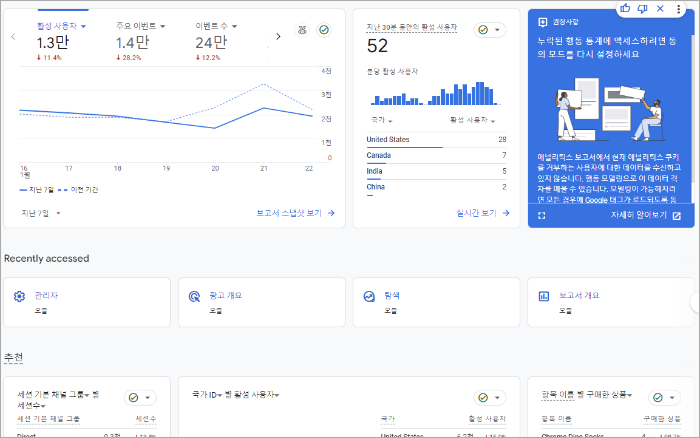Click arrow next to 보고서 스냅샷 보기
The image size is (700, 438).
(x=331, y=213)
